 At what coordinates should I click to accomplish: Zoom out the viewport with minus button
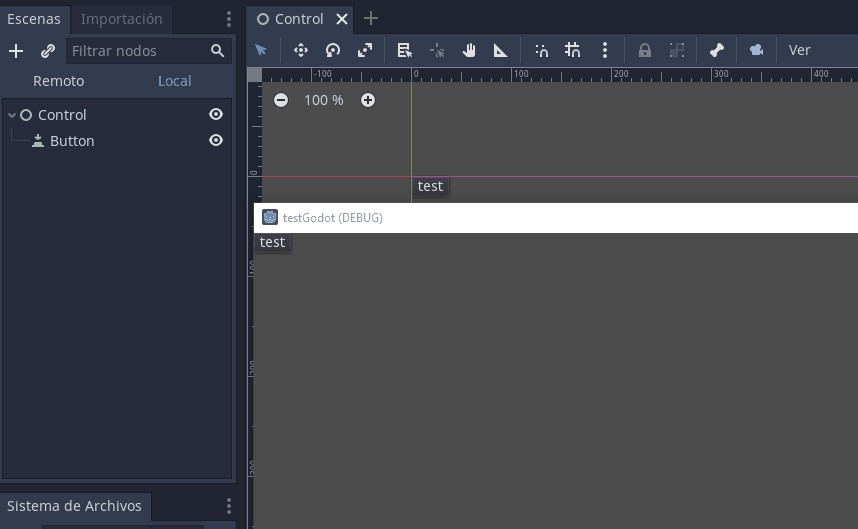point(281,100)
